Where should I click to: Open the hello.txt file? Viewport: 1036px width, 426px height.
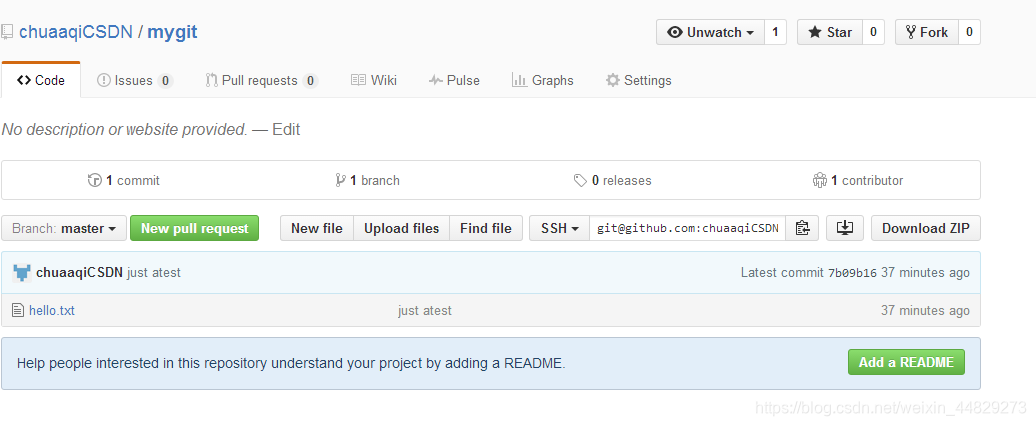point(52,310)
